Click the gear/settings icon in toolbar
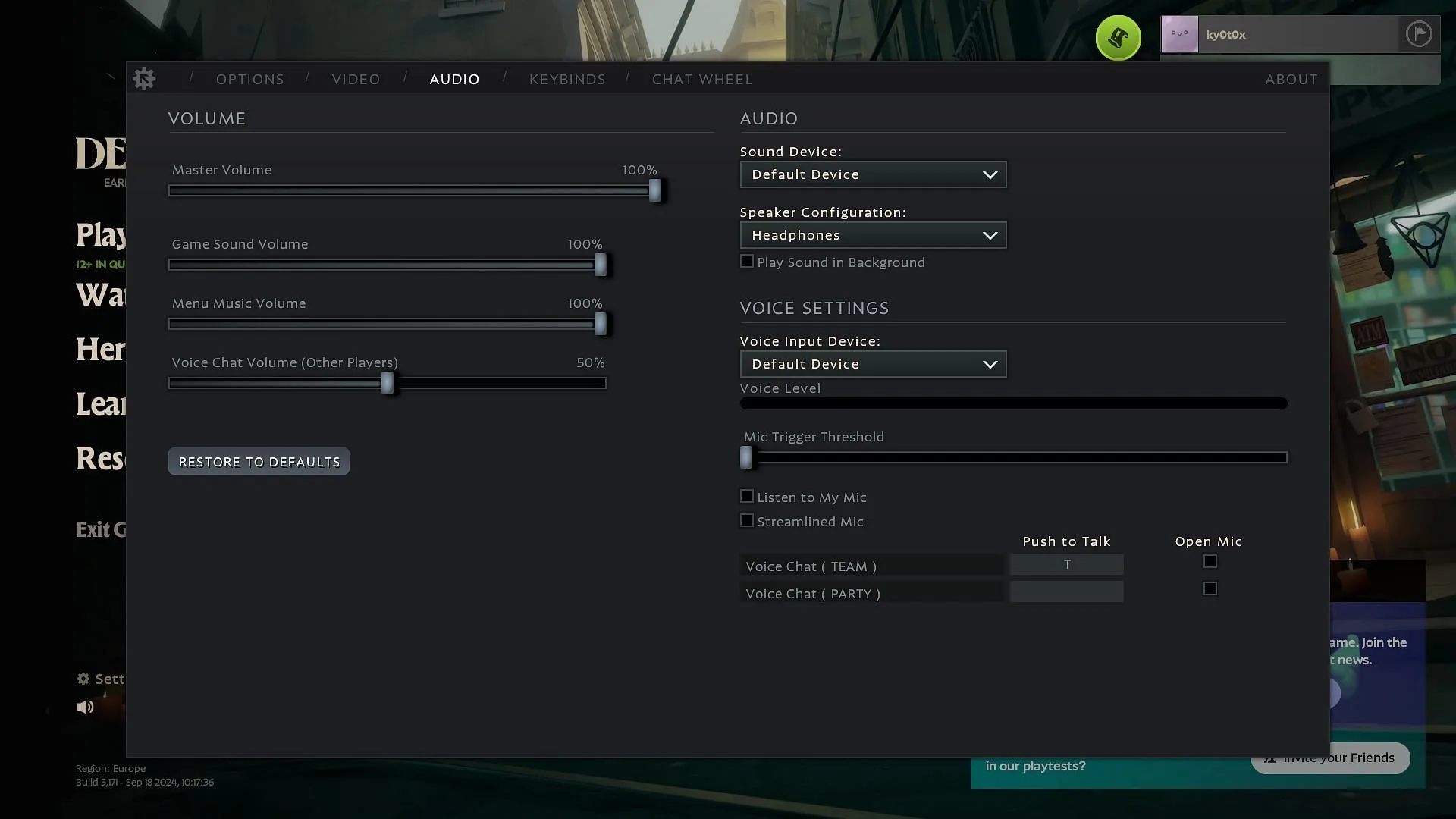This screenshot has height=819, width=1456. (x=145, y=78)
